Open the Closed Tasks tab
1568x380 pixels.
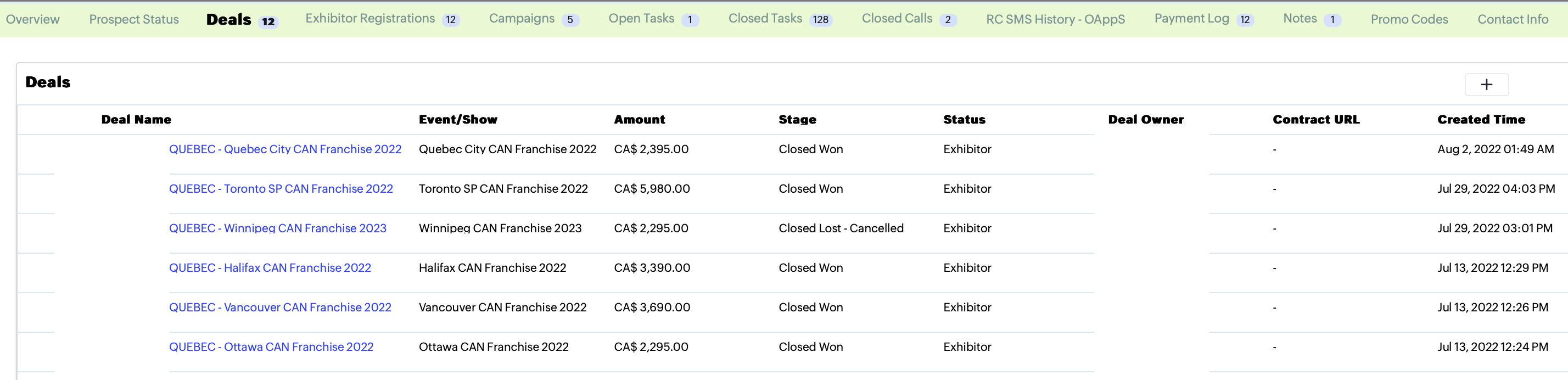[x=765, y=19]
